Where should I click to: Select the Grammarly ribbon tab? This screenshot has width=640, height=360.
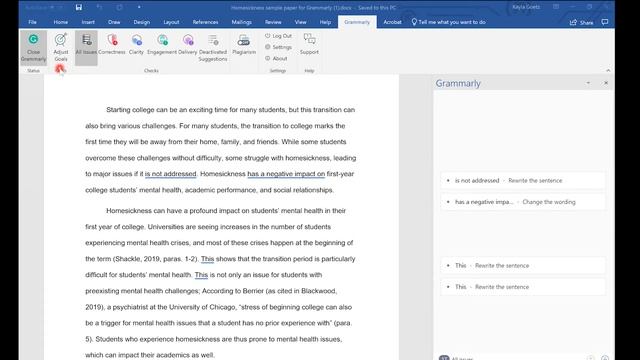coord(357,22)
